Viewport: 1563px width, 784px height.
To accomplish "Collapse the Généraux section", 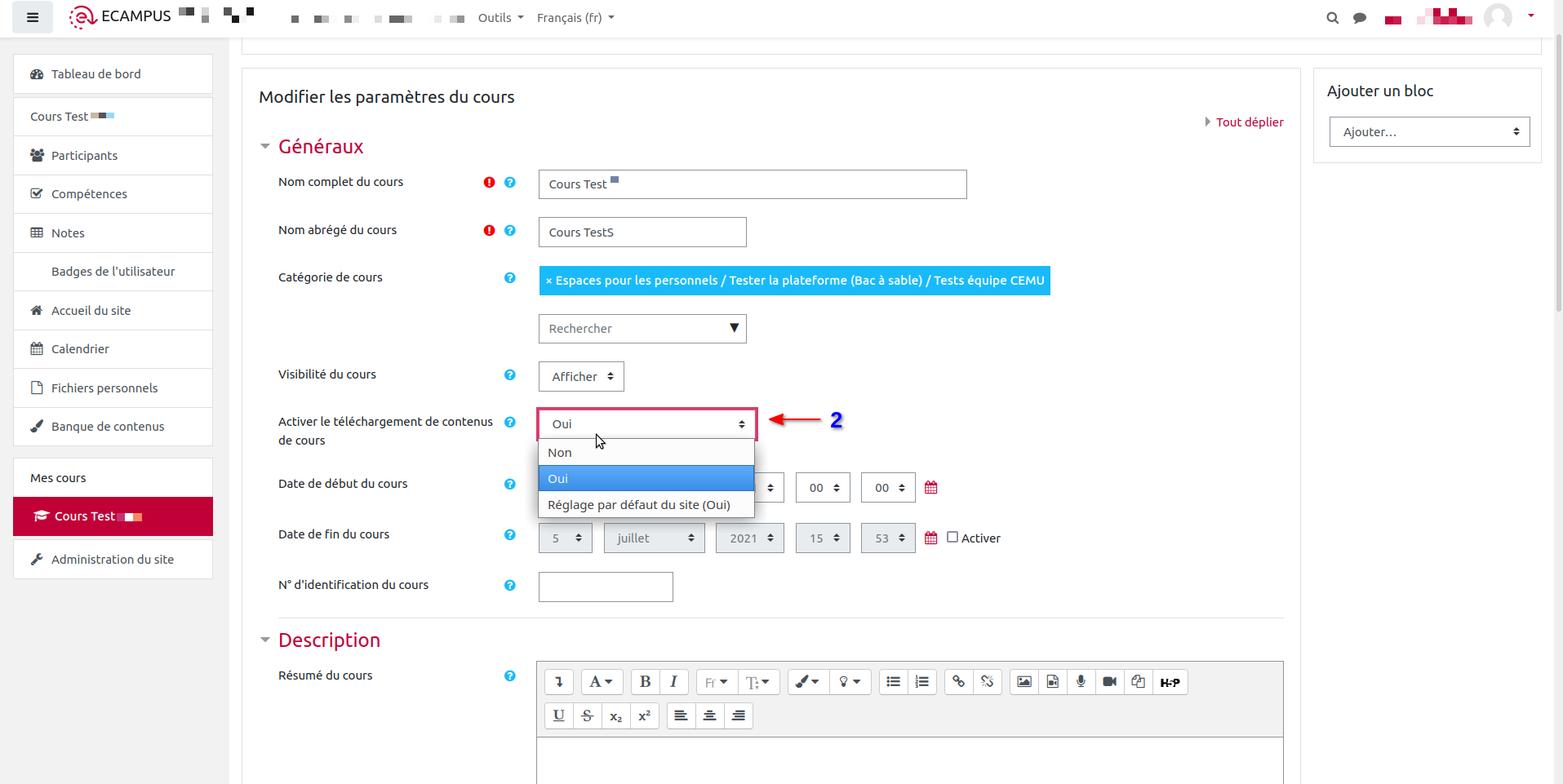I will point(265,147).
